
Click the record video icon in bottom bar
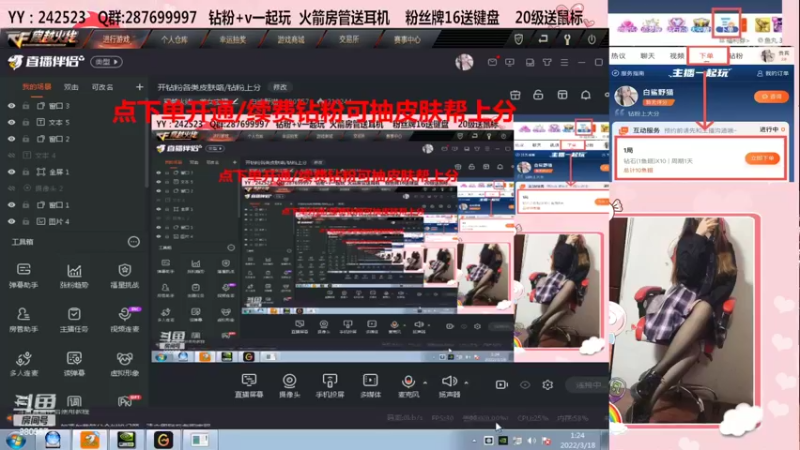pos(502,385)
